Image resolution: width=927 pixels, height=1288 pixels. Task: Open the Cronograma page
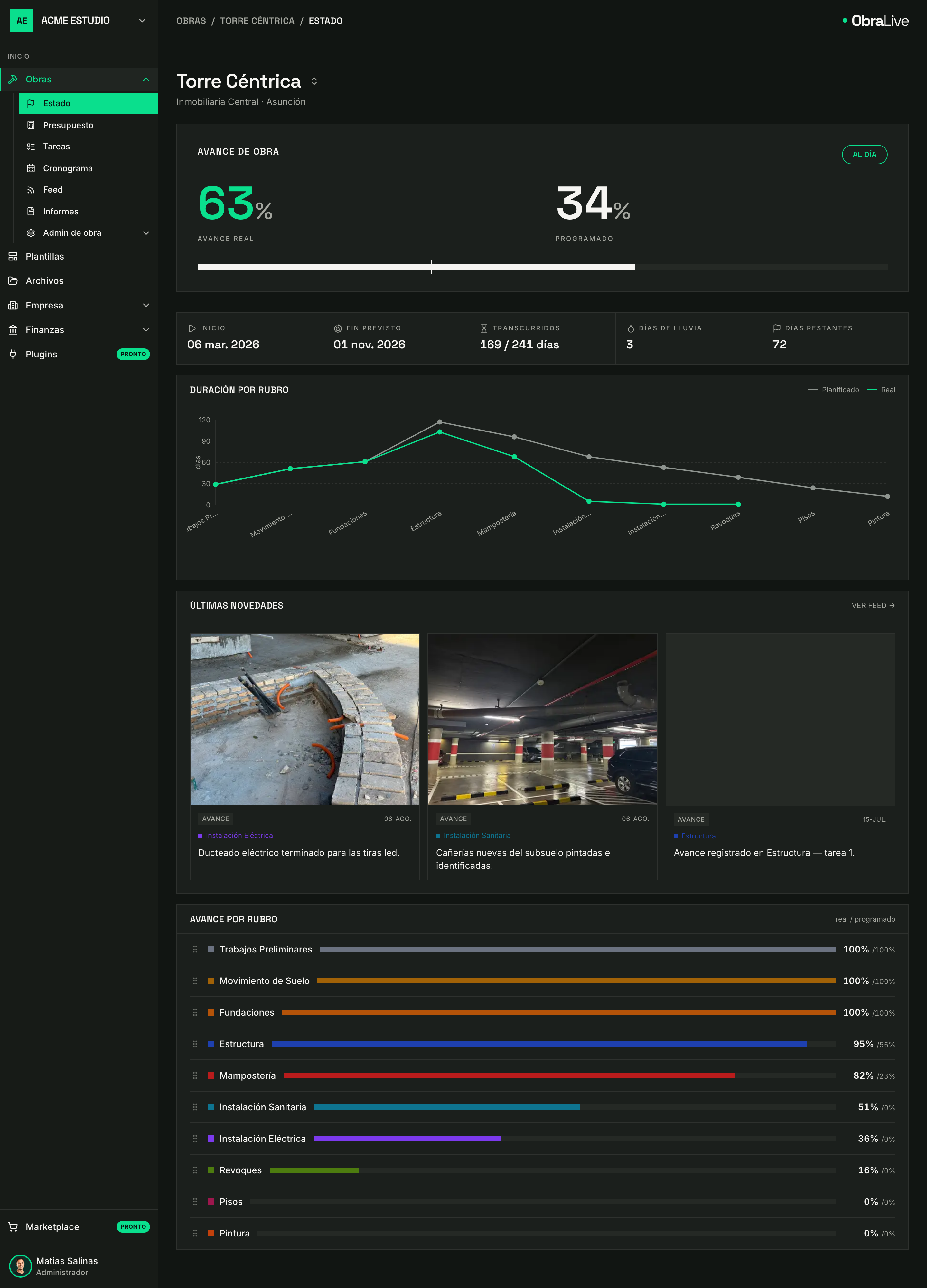pos(88,168)
